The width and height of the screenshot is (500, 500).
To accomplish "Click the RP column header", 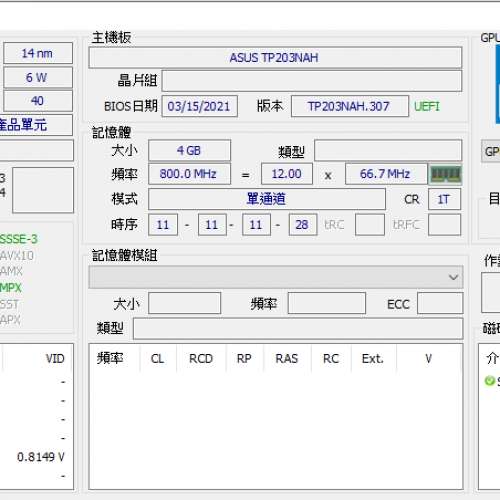I will pos(244,359).
